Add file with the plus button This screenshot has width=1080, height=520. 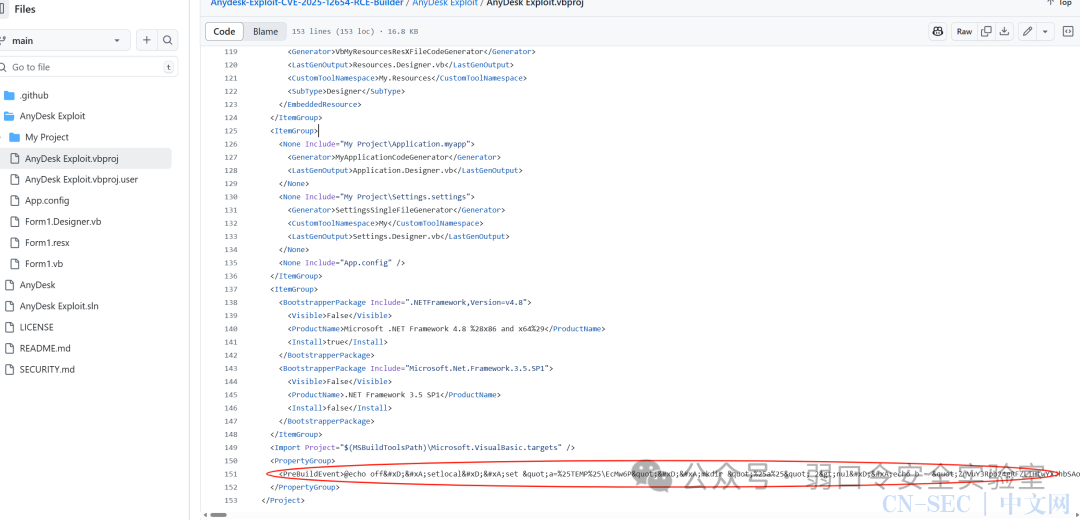pyautogui.click(x=146, y=41)
